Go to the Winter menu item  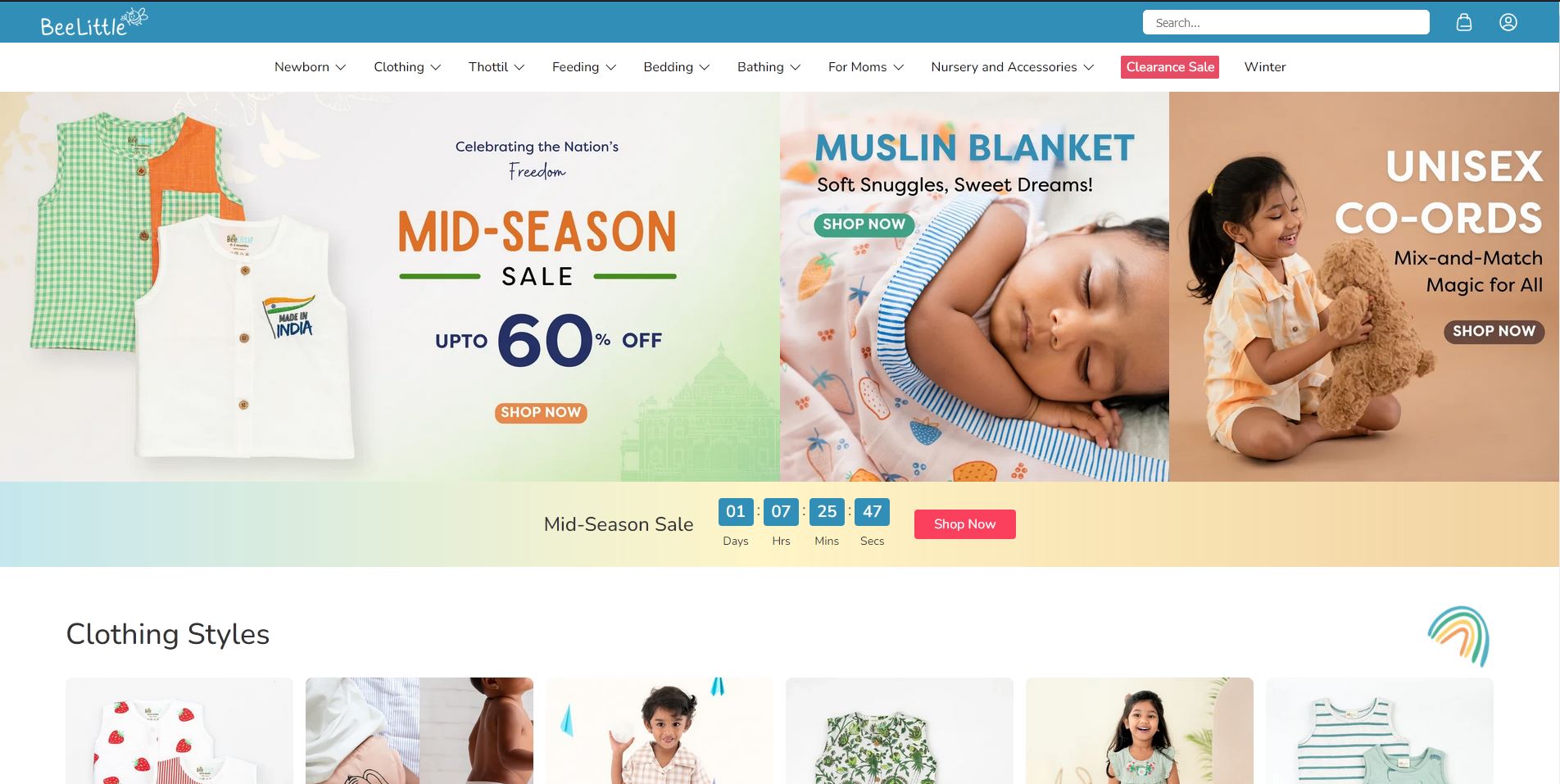coord(1265,67)
